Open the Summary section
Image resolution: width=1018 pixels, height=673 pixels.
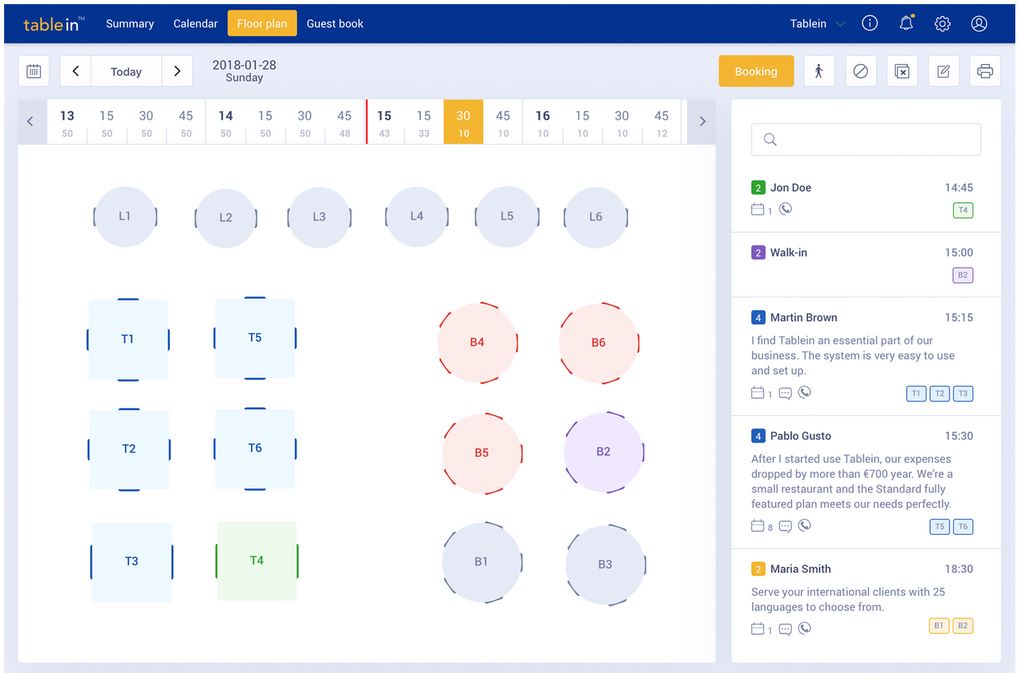click(x=129, y=23)
